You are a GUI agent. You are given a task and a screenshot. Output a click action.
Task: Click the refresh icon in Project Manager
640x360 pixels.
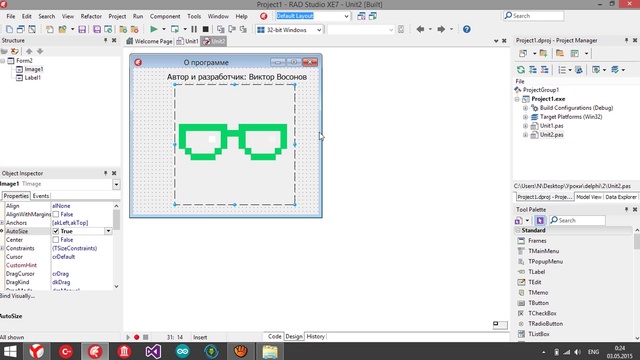pyautogui.click(x=520, y=70)
